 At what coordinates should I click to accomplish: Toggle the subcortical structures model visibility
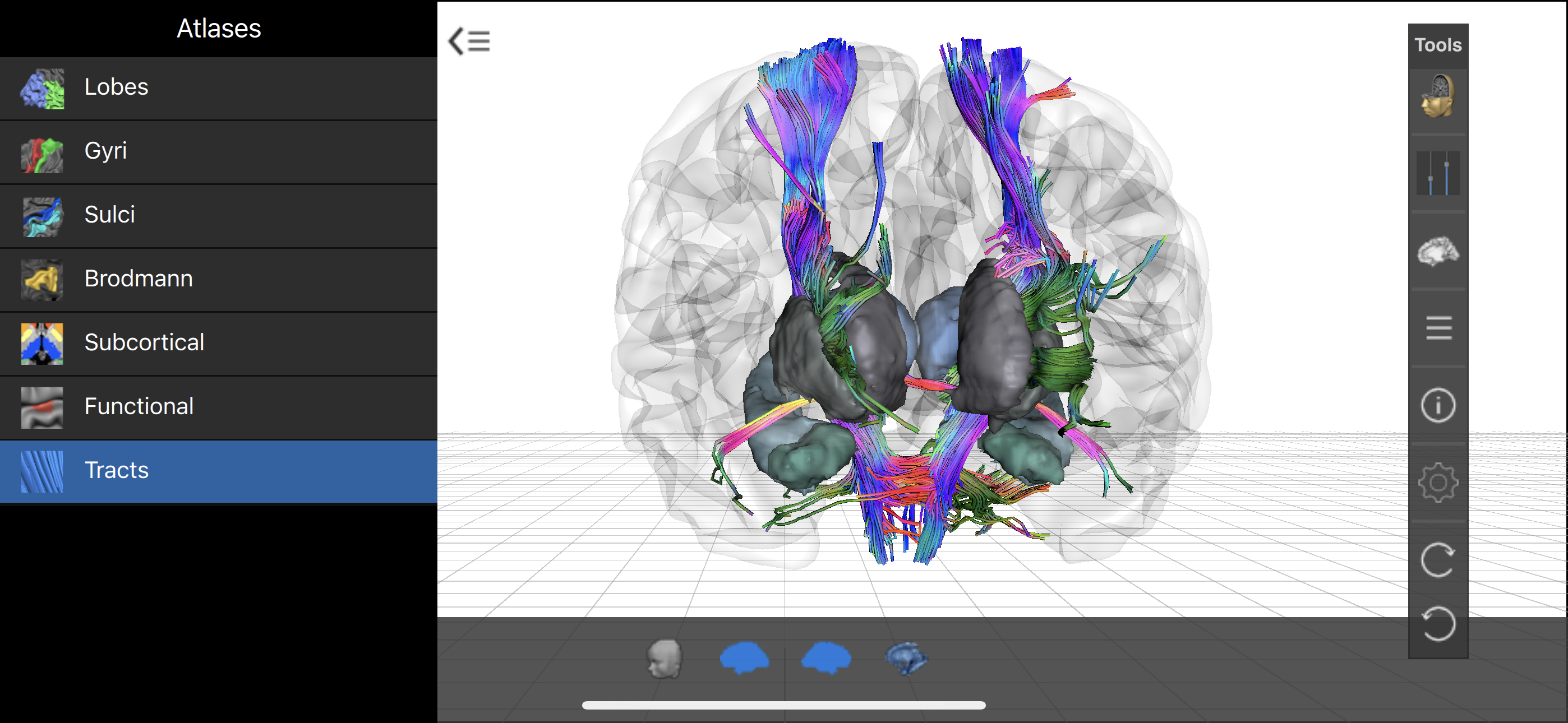coord(906,659)
